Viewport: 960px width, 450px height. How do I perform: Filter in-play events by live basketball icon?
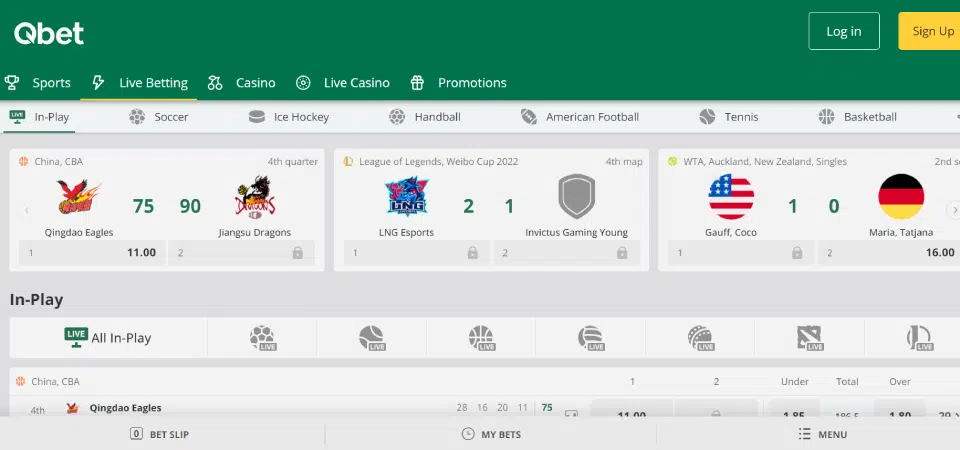click(481, 337)
